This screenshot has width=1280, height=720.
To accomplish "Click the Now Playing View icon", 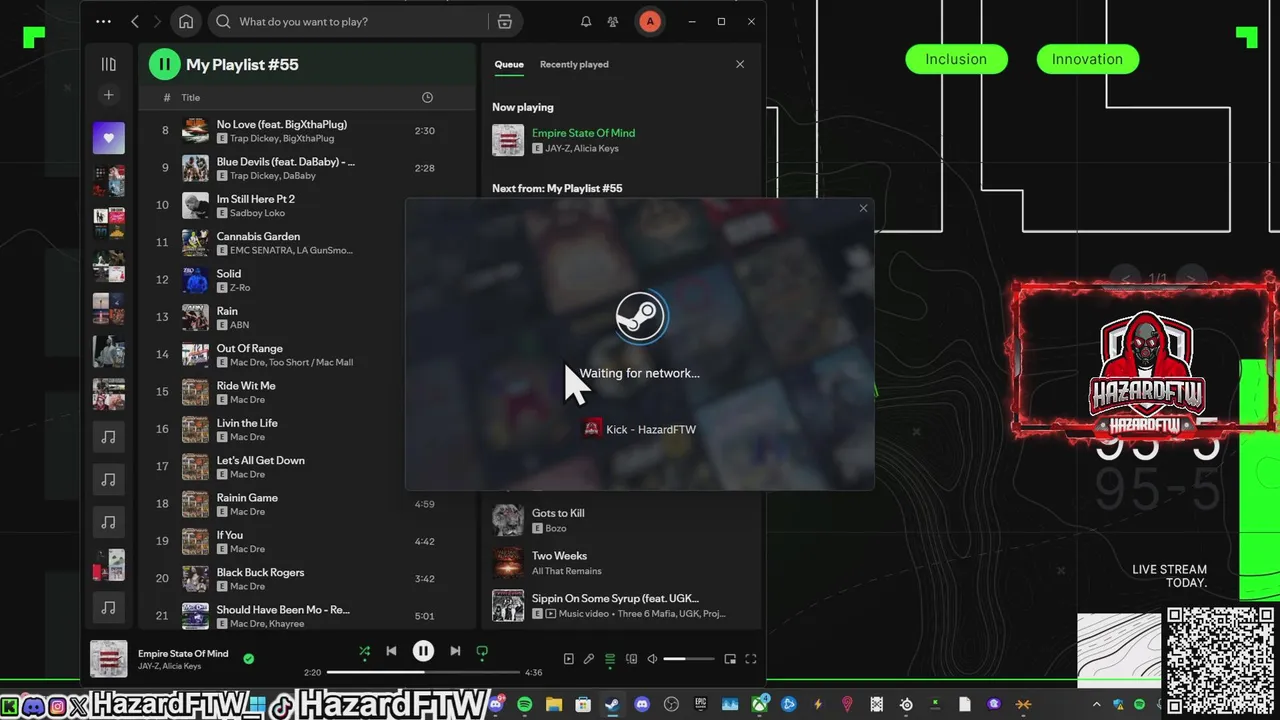I will point(569,659).
